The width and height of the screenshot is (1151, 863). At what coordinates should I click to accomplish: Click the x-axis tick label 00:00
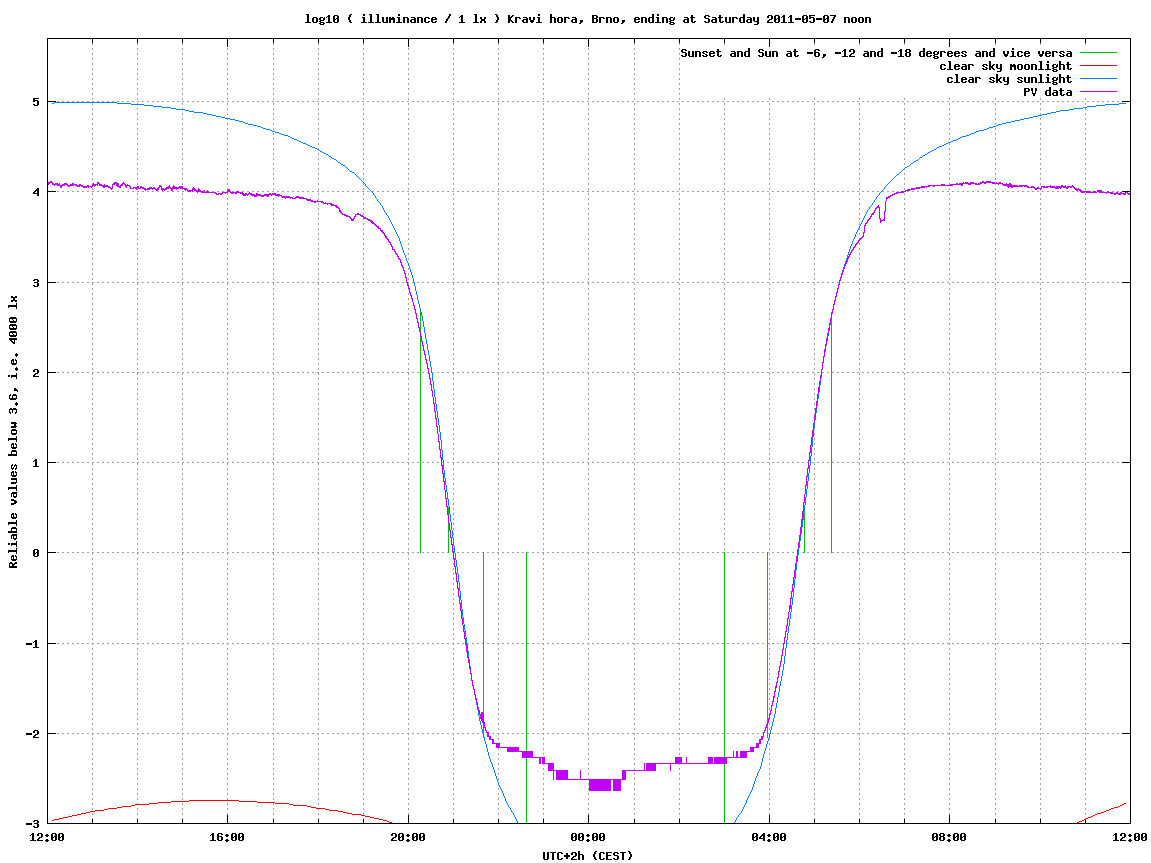click(588, 837)
